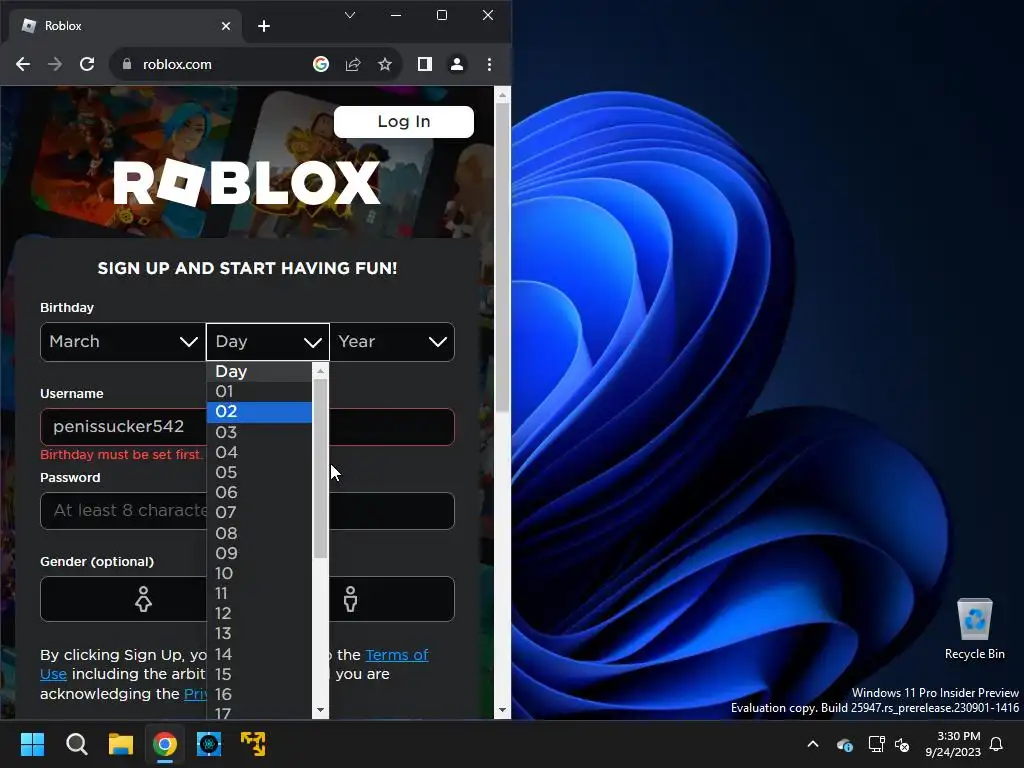Open the Year dropdown
The height and width of the screenshot is (768, 1024).
pos(392,342)
